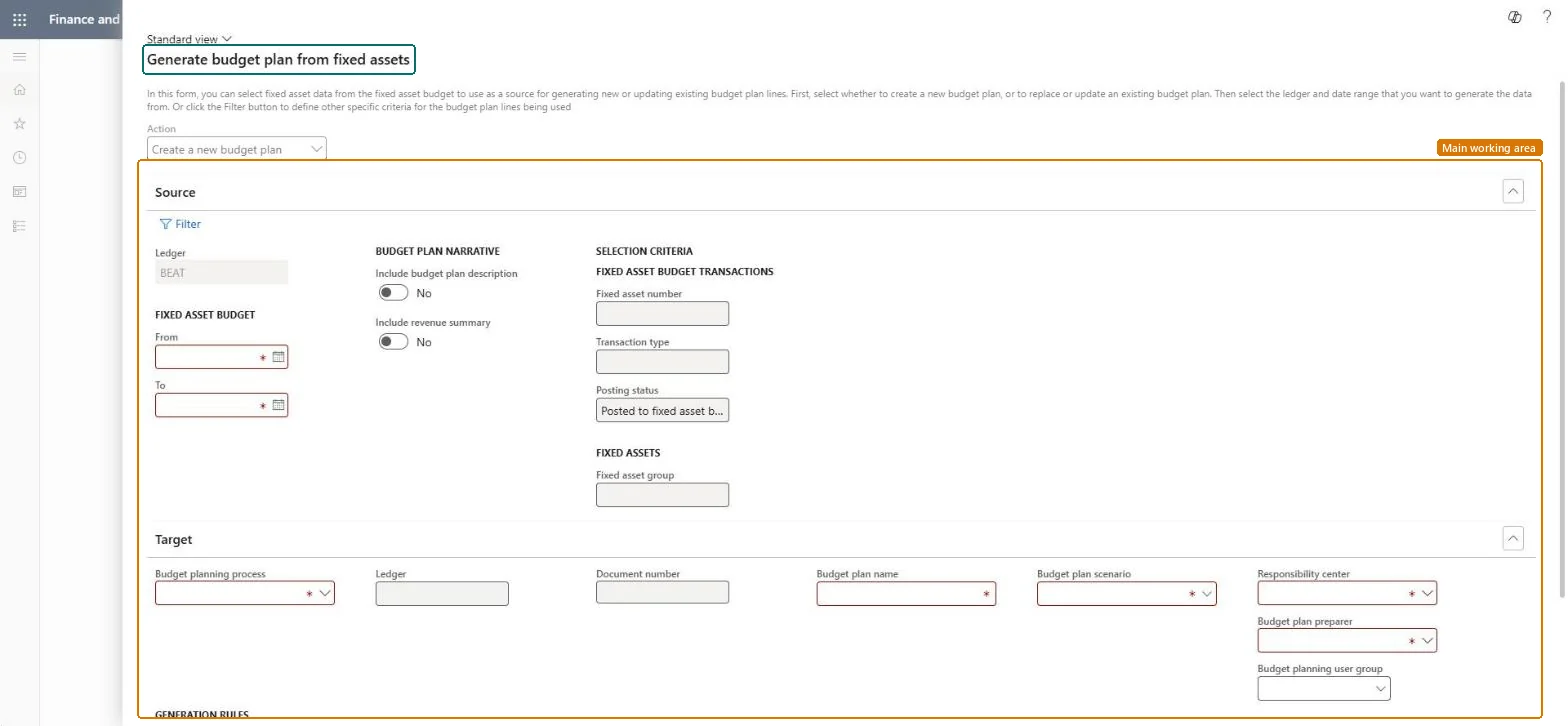Open calendar picker for To date
Image resolution: width=1568 pixels, height=726 pixels.
[279, 405]
